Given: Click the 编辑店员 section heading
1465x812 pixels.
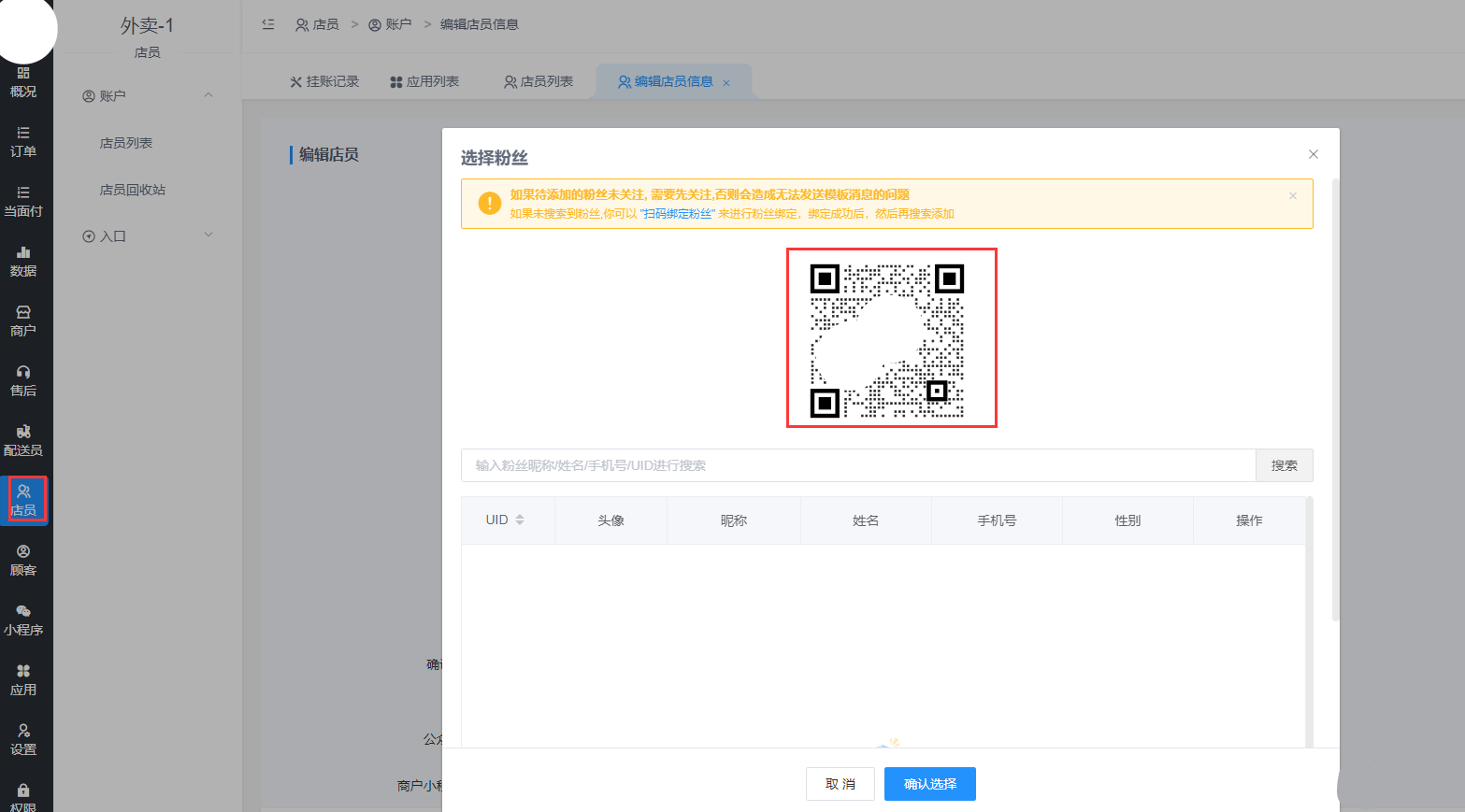Looking at the screenshot, I should point(329,154).
